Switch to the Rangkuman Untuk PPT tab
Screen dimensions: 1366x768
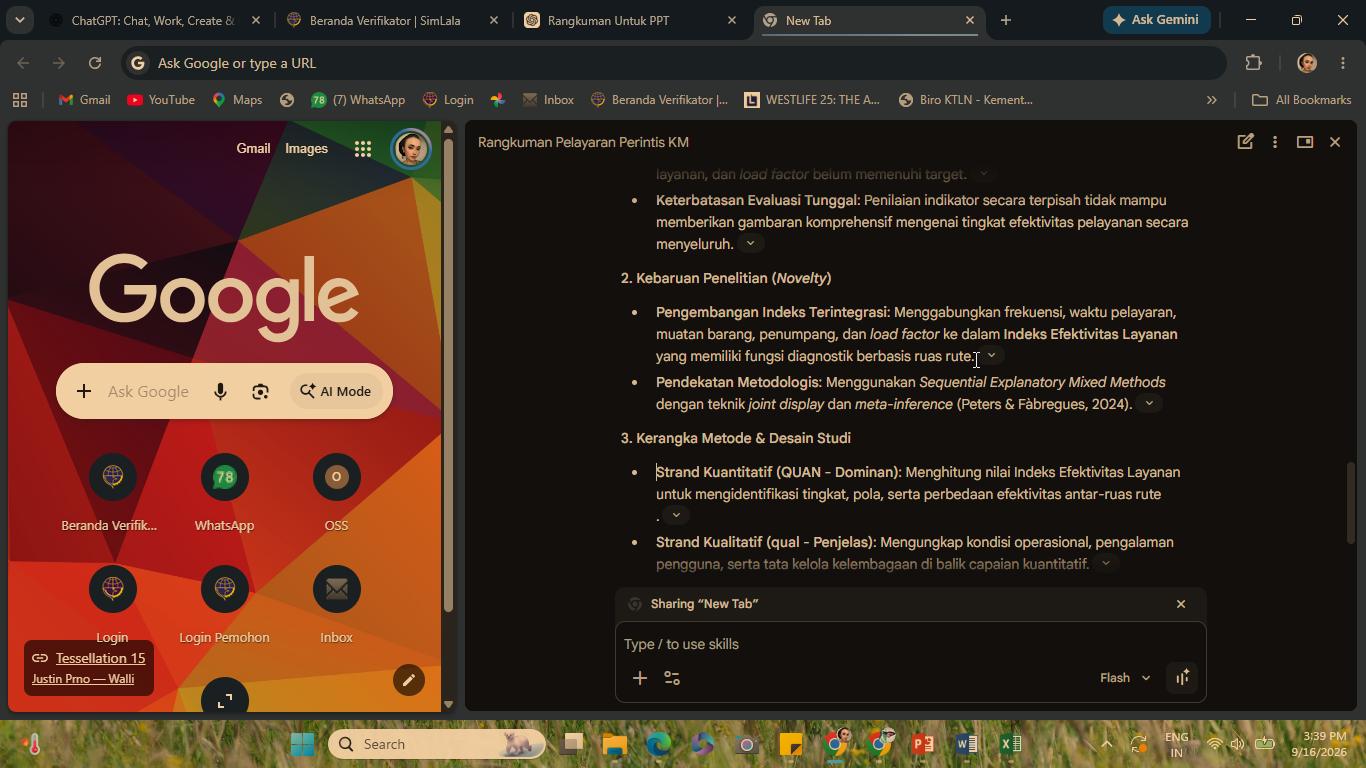coord(631,20)
